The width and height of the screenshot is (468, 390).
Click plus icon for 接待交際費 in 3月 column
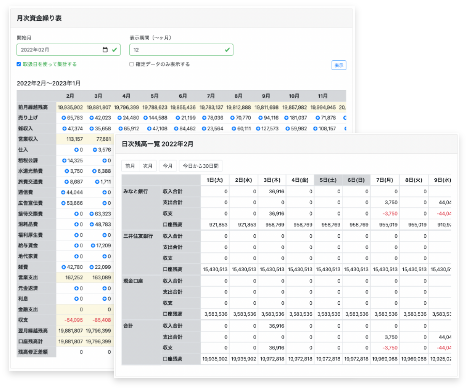click(91, 214)
